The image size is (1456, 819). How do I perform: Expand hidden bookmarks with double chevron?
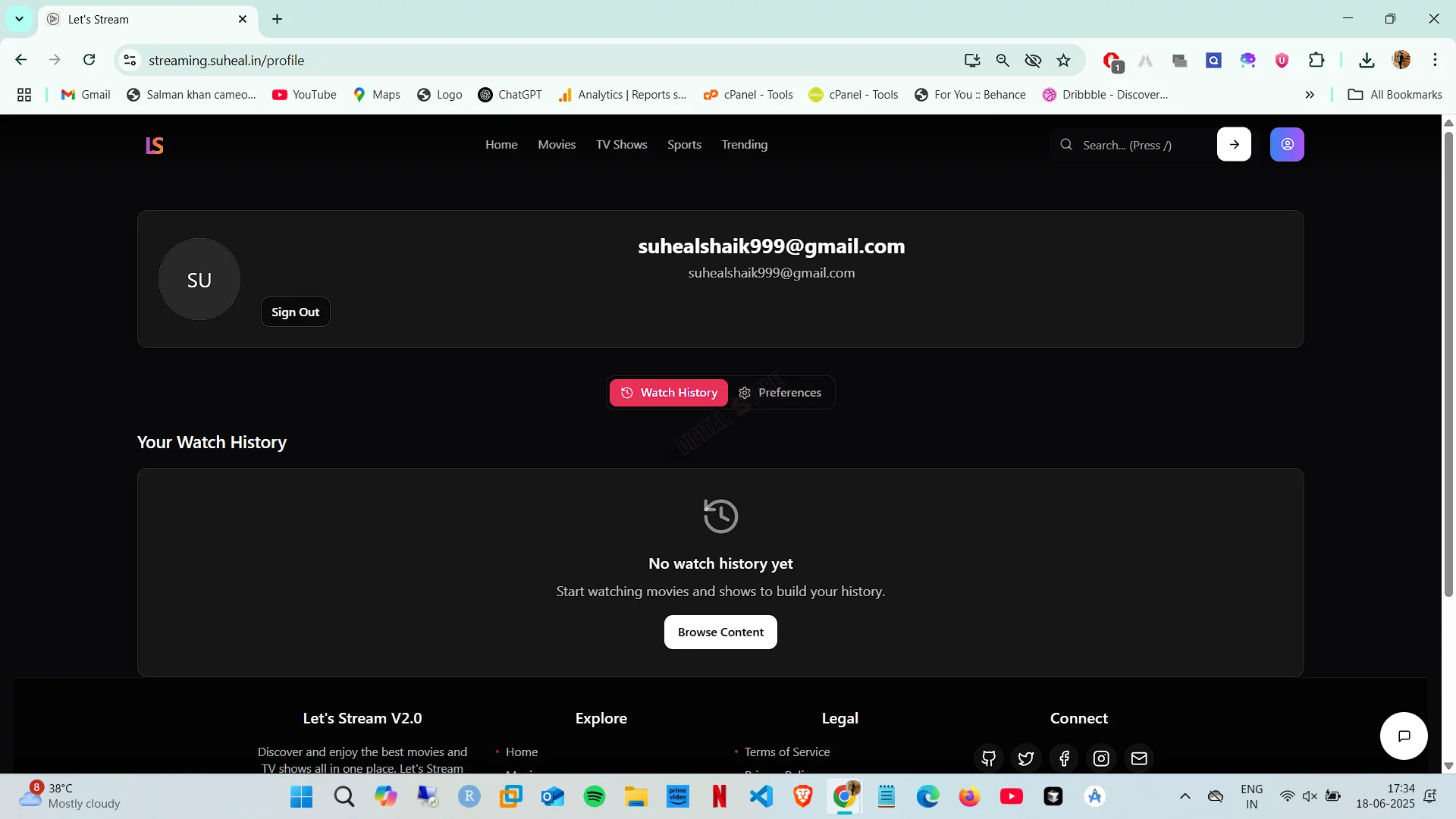[x=1310, y=95]
